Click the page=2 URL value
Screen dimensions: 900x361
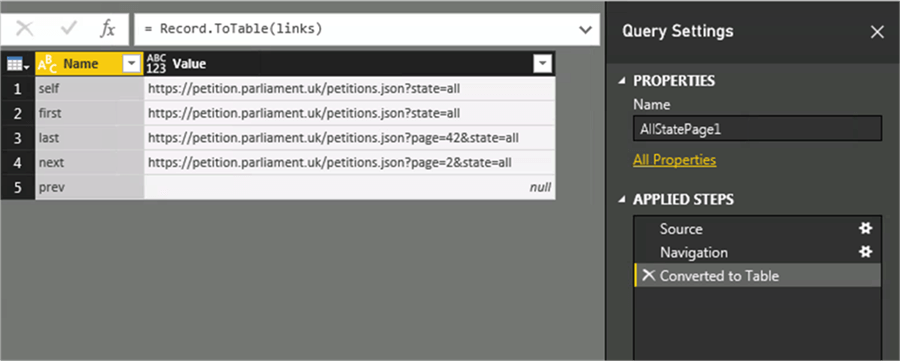pyautogui.click(x=329, y=163)
